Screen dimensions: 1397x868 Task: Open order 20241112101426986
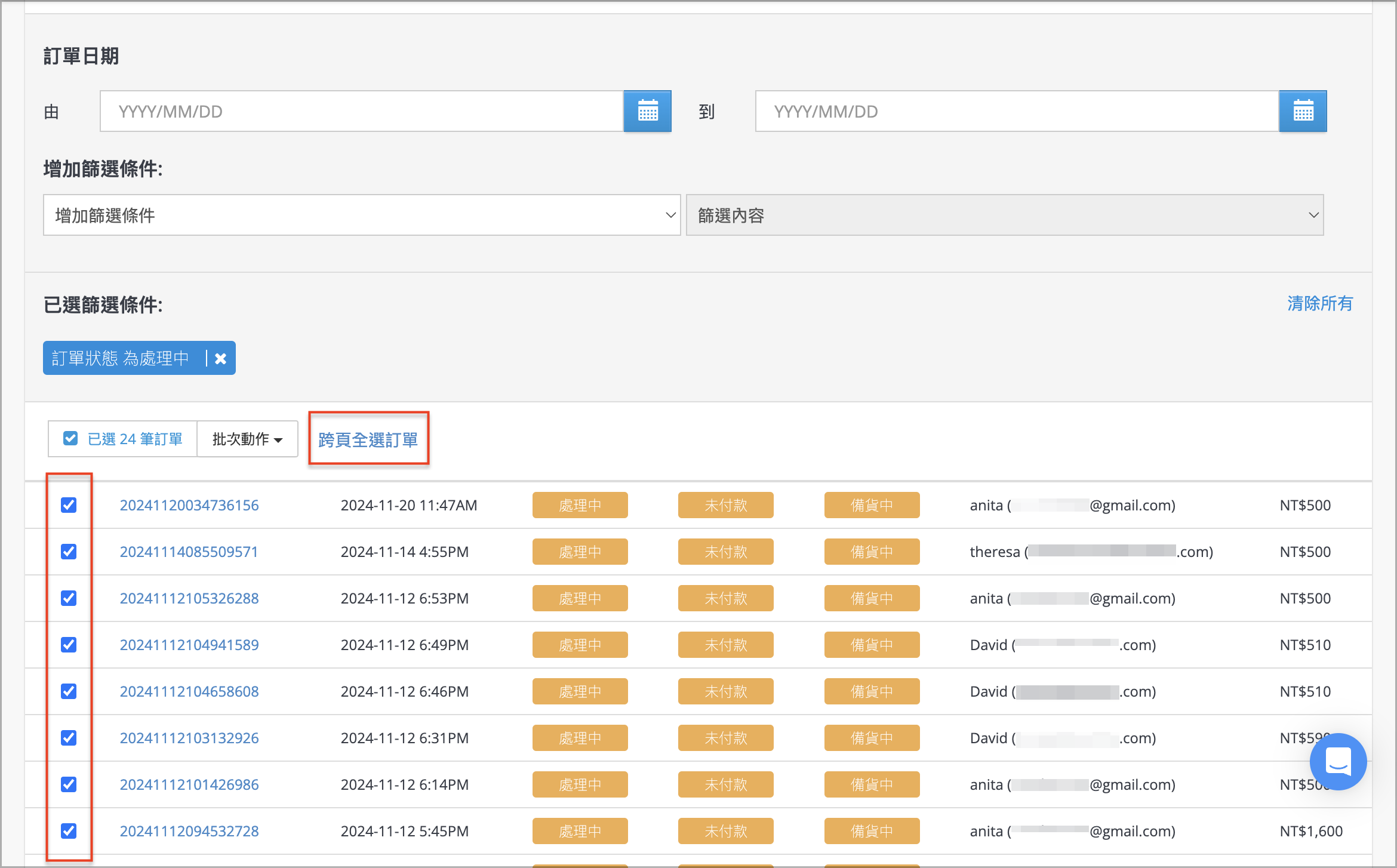coord(189,784)
